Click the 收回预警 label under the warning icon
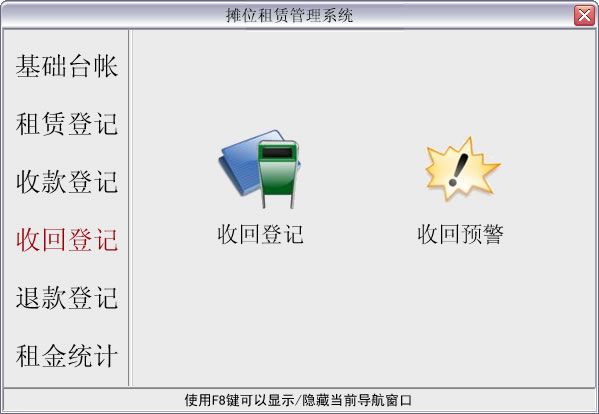This screenshot has height=414, width=599. (x=461, y=234)
